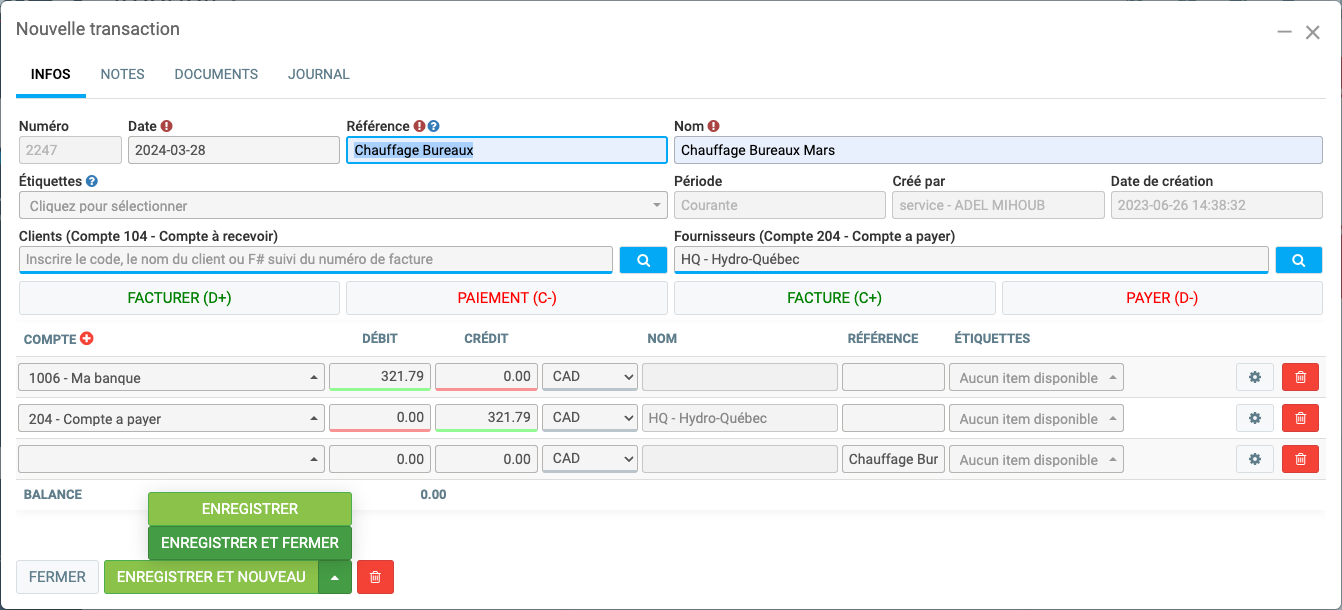The width and height of the screenshot is (1342, 610).
Task: Open gear settings for the empty third row
Action: point(1254,459)
